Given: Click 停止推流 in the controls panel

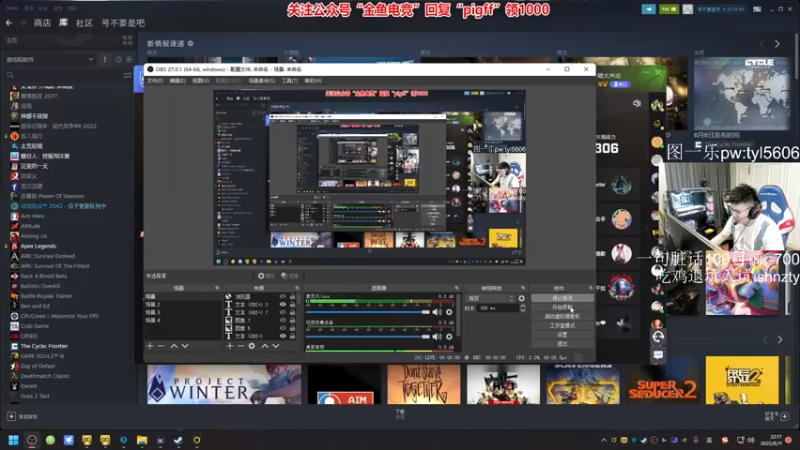Looking at the screenshot, I should pyautogui.click(x=562, y=298).
